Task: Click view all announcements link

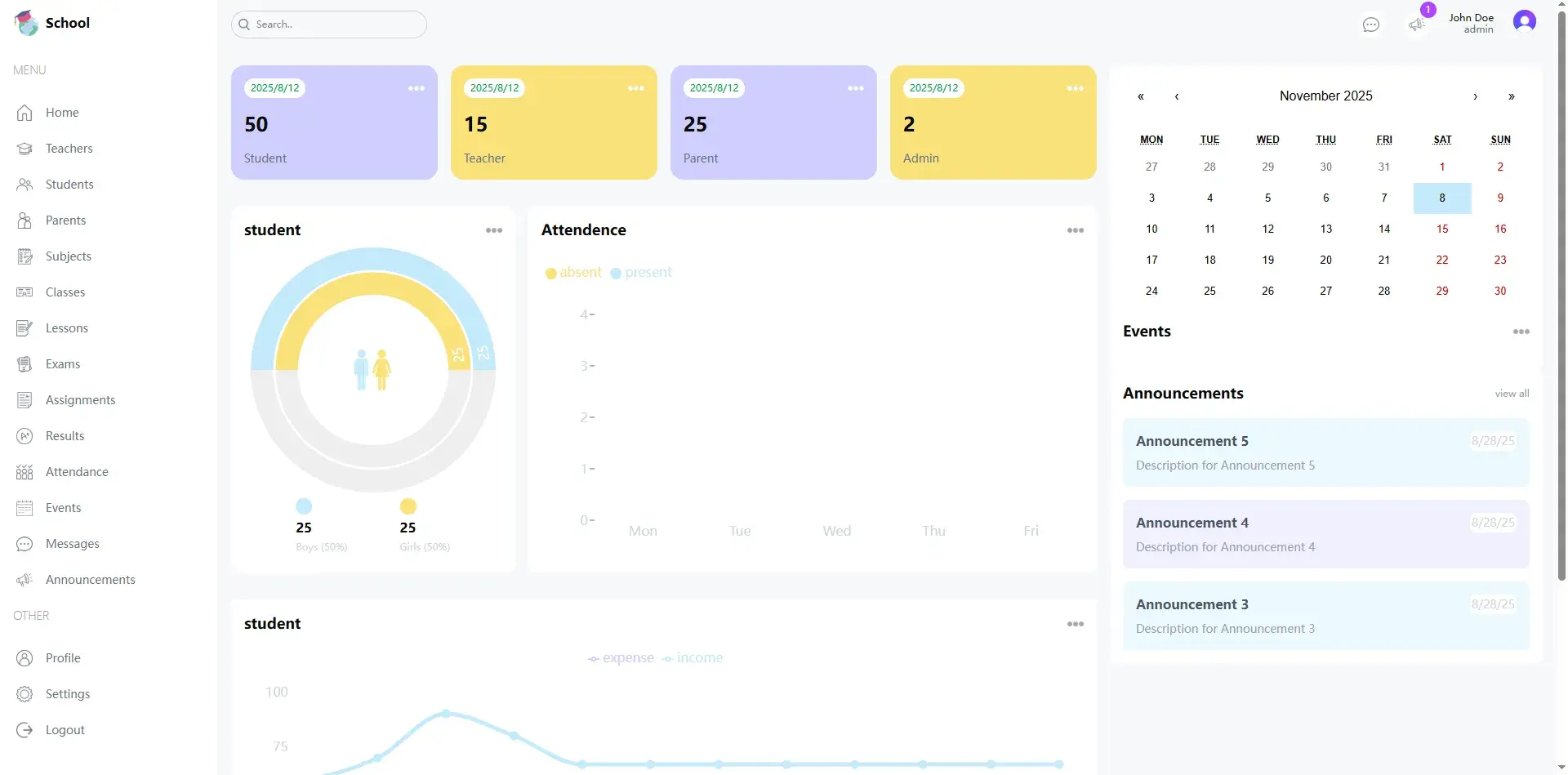Action: click(1512, 394)
